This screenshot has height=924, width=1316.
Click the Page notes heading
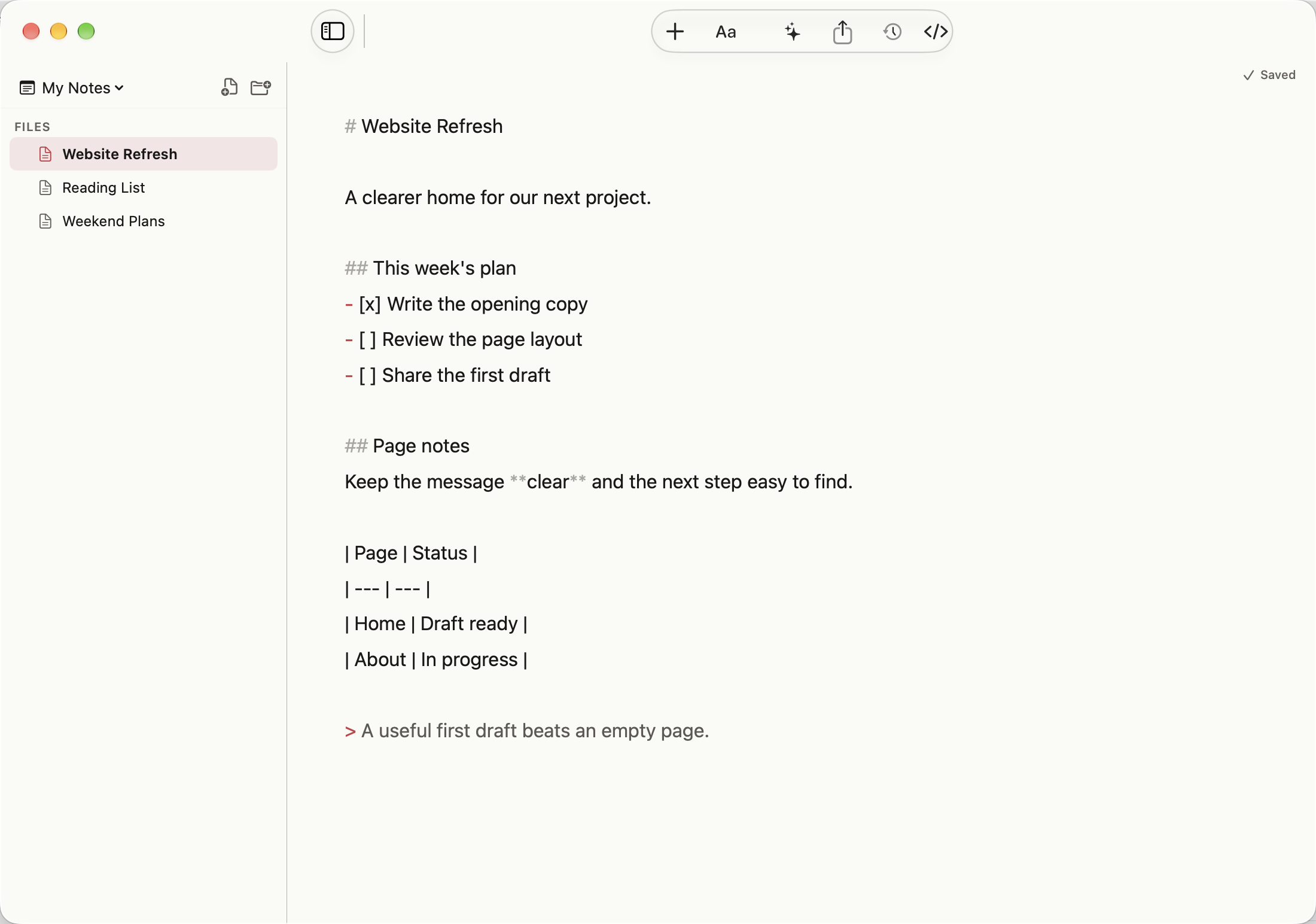pyautogui.click(x=421, y=446)
